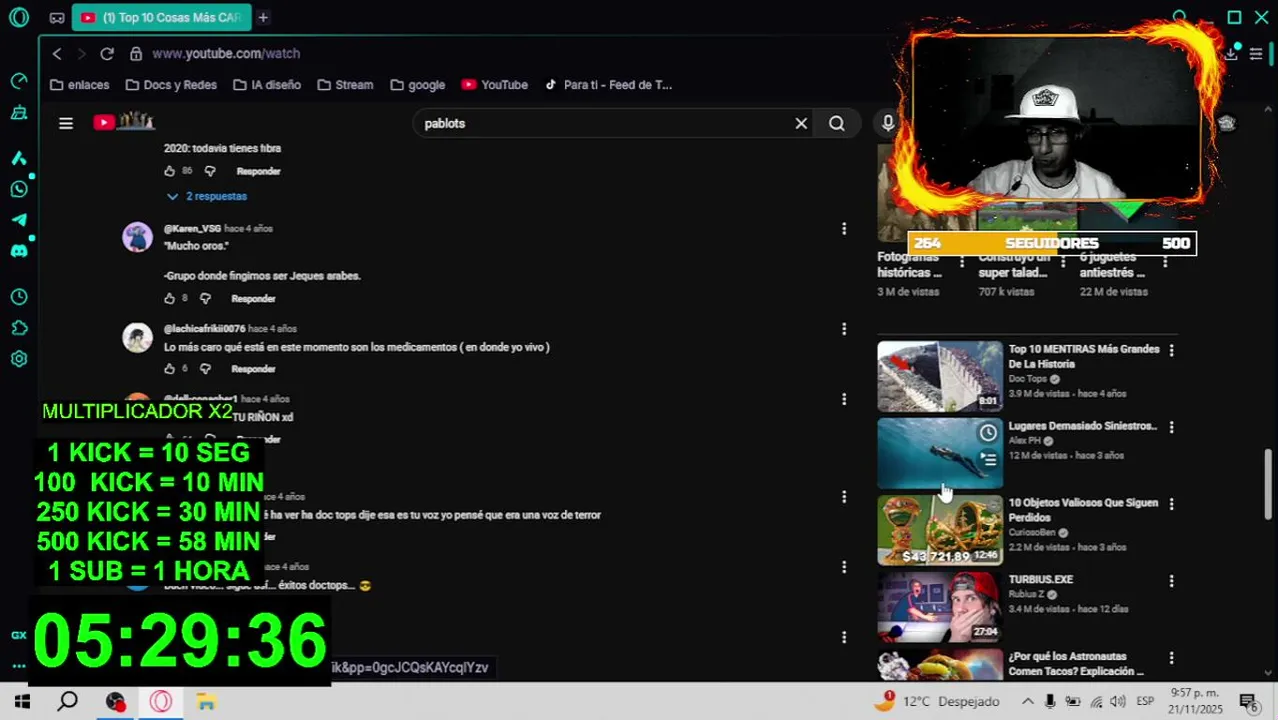Like the Karen_VSG comment
The image size is (1278, 720).
tap(169, 298)
